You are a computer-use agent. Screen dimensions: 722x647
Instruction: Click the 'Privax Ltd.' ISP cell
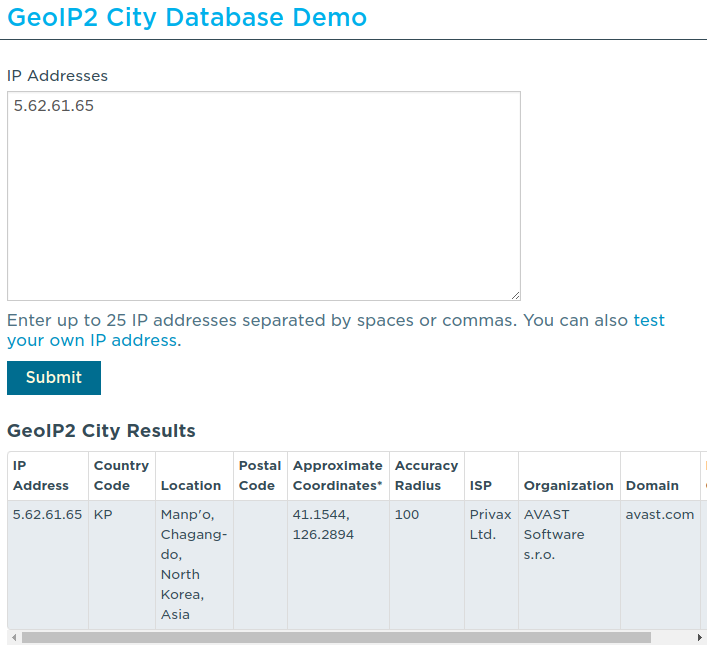[x=491, y=565]
